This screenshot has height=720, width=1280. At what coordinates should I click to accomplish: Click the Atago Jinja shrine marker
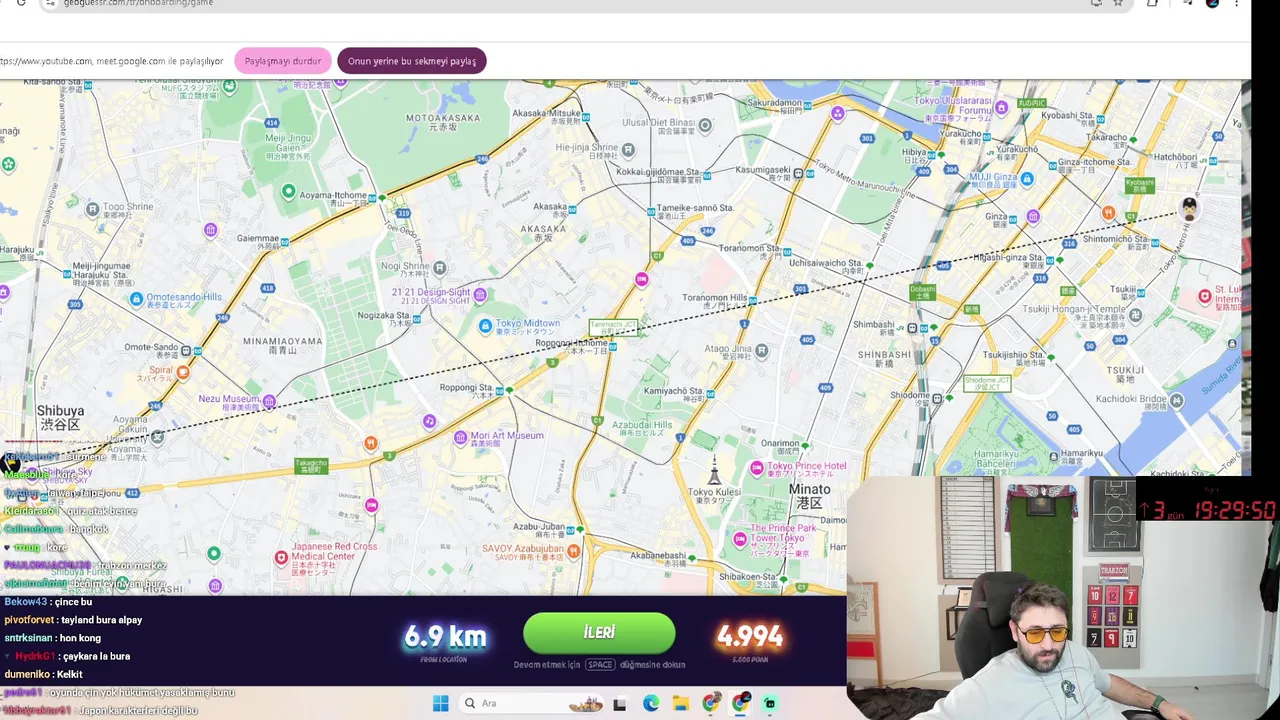pyautogui.click(x=762, y=350)
